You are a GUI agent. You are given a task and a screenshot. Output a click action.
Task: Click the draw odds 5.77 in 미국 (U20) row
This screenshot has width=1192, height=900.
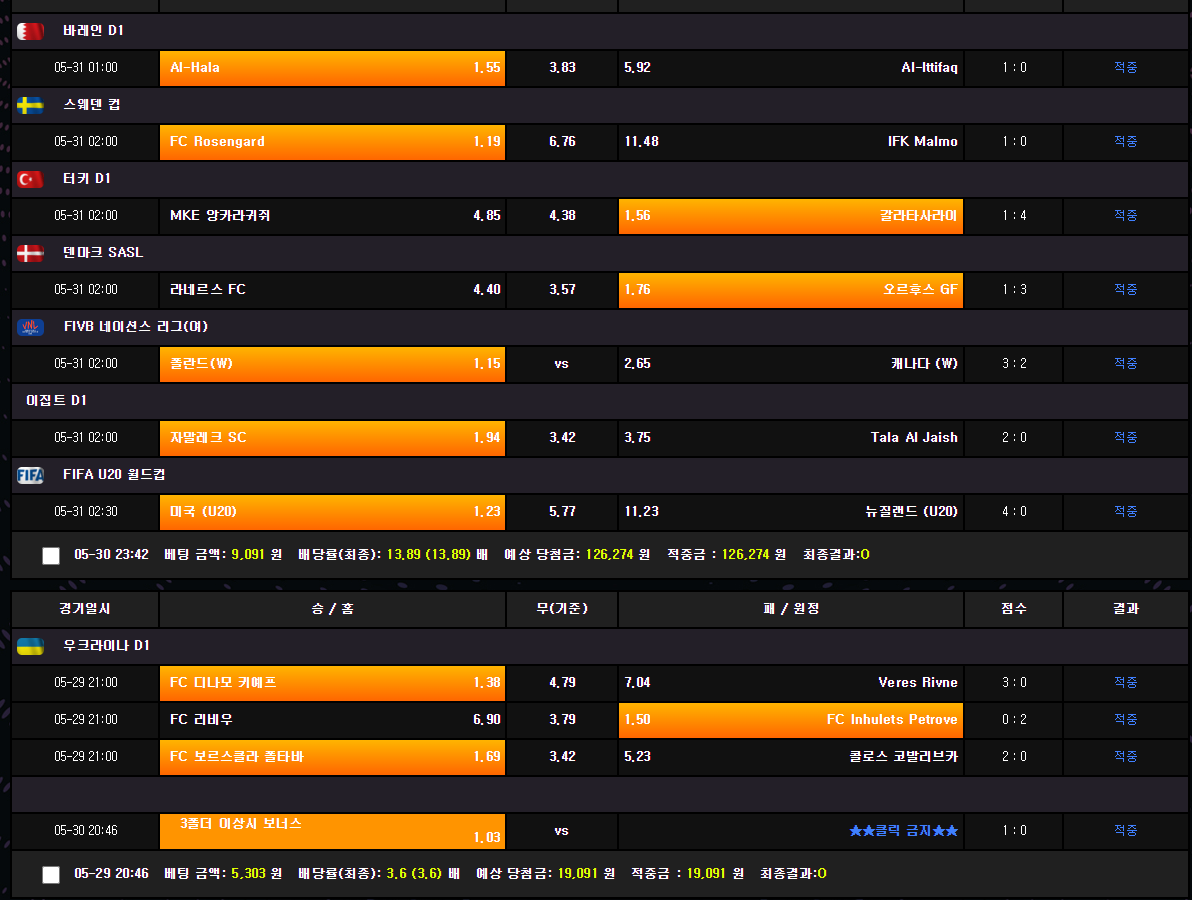[562, 512]
